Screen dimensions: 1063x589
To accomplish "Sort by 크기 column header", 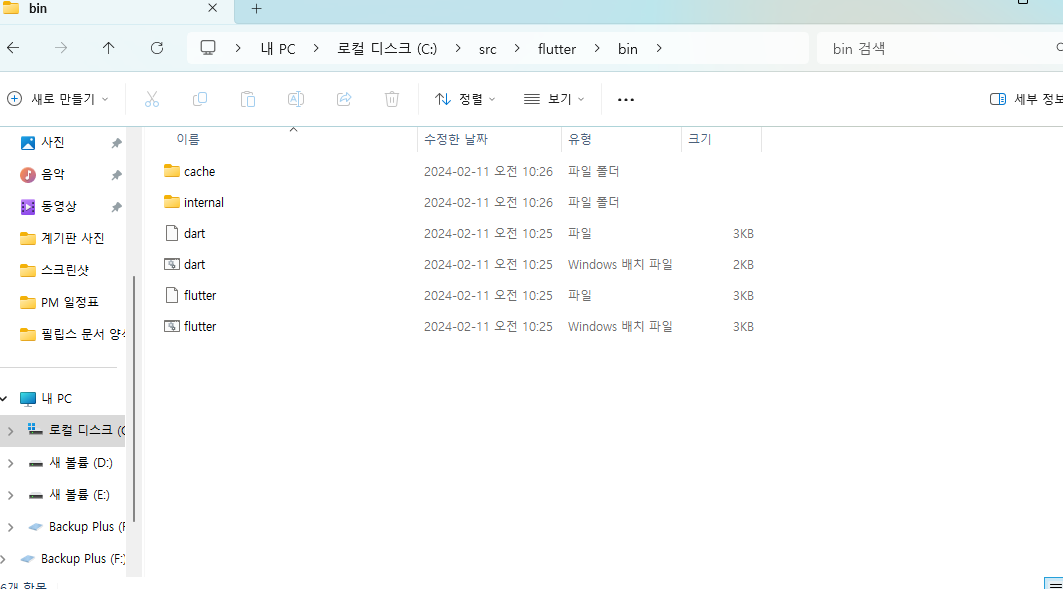I will 700,139.
